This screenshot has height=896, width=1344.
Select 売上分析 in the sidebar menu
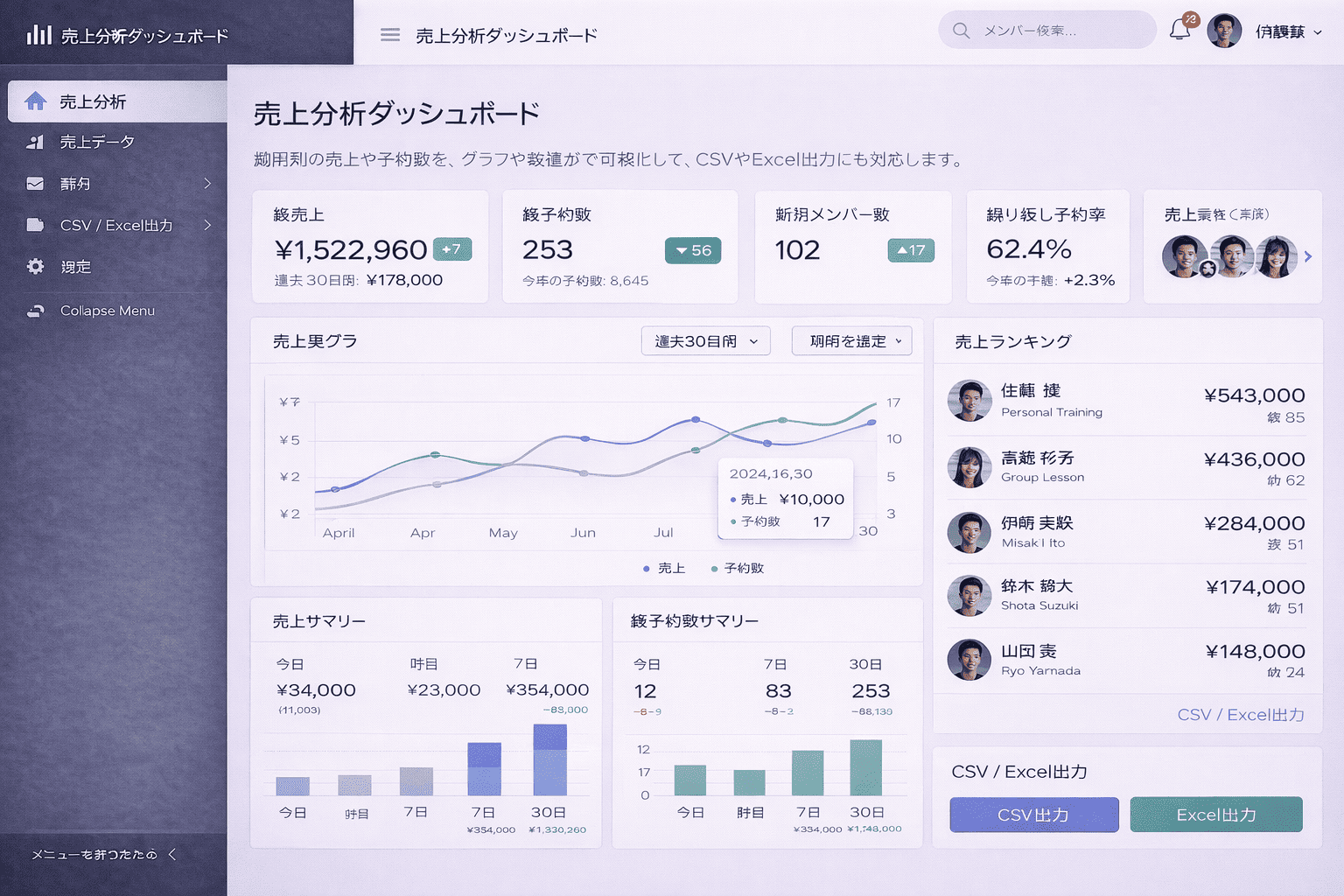point(93,102)
